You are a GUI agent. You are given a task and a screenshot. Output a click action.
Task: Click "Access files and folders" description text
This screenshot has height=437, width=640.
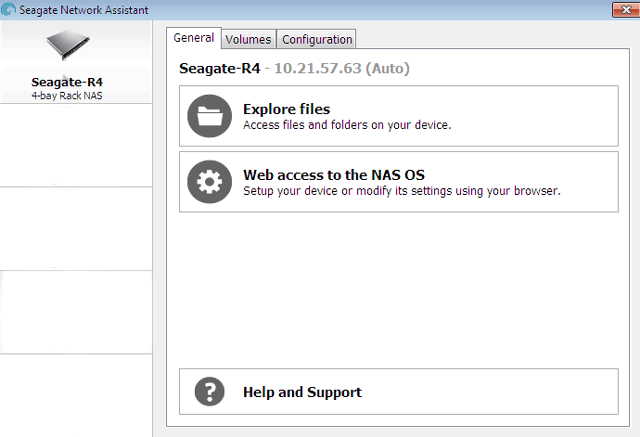[347, 125]
